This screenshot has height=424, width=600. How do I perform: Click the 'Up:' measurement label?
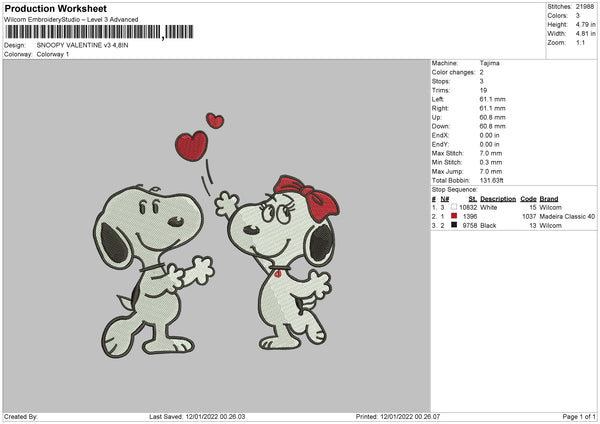coord(437,117)
